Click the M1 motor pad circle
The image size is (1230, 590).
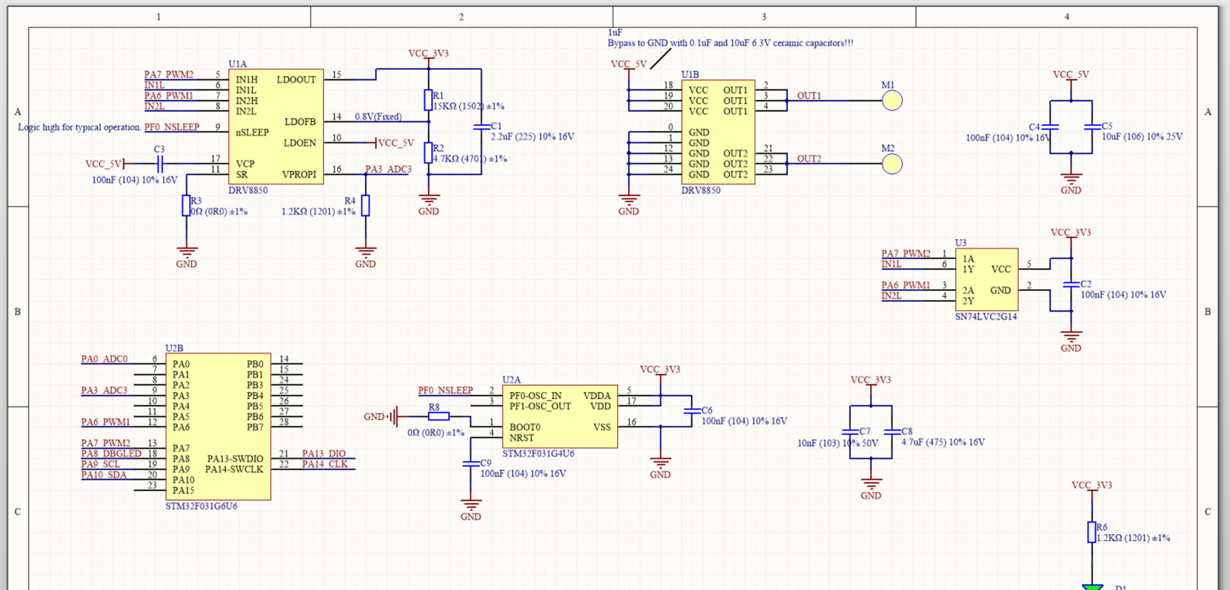pos(891,100)
